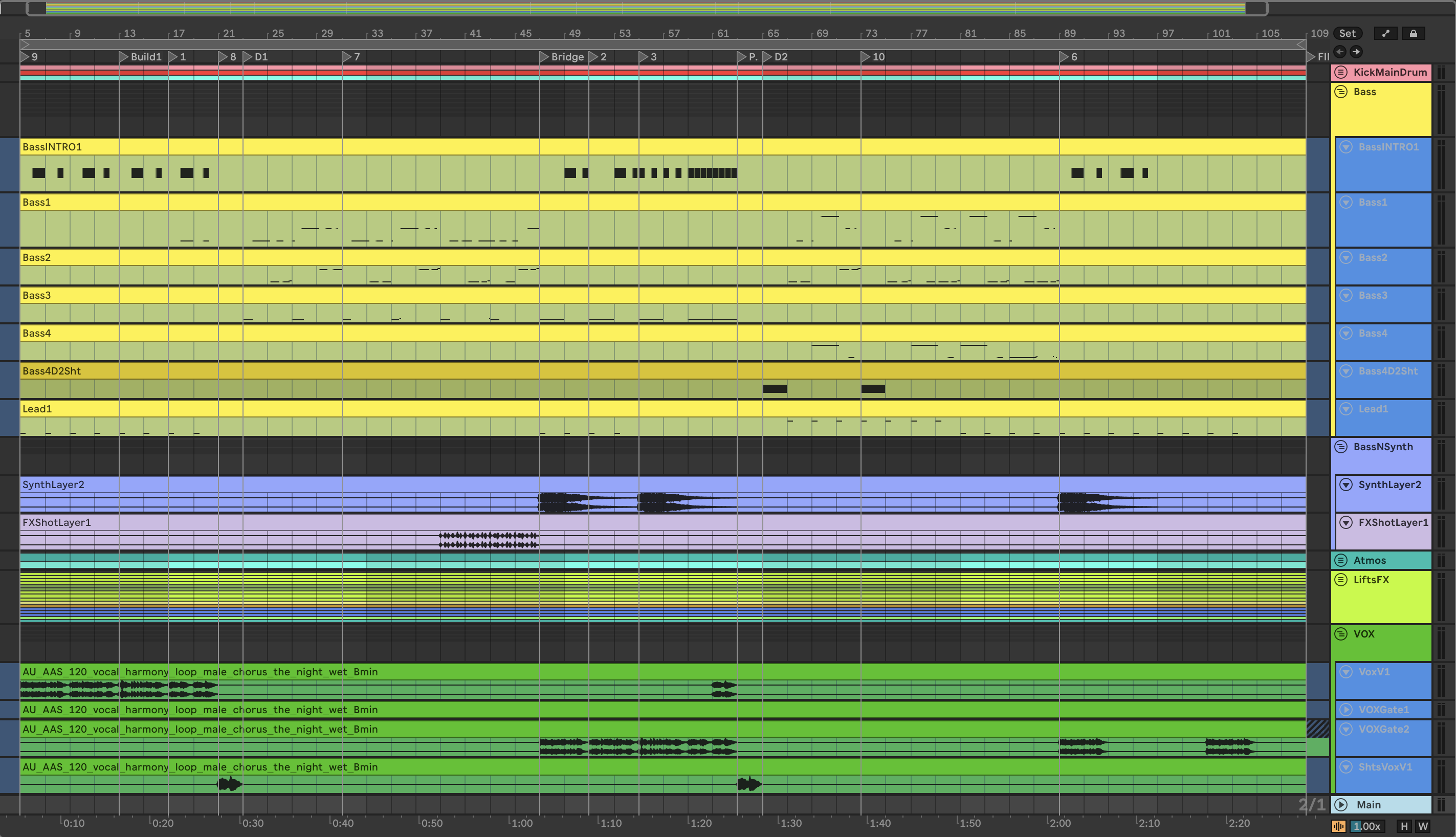Toggle the orange waveform zoom icon

click(1338, 826)
